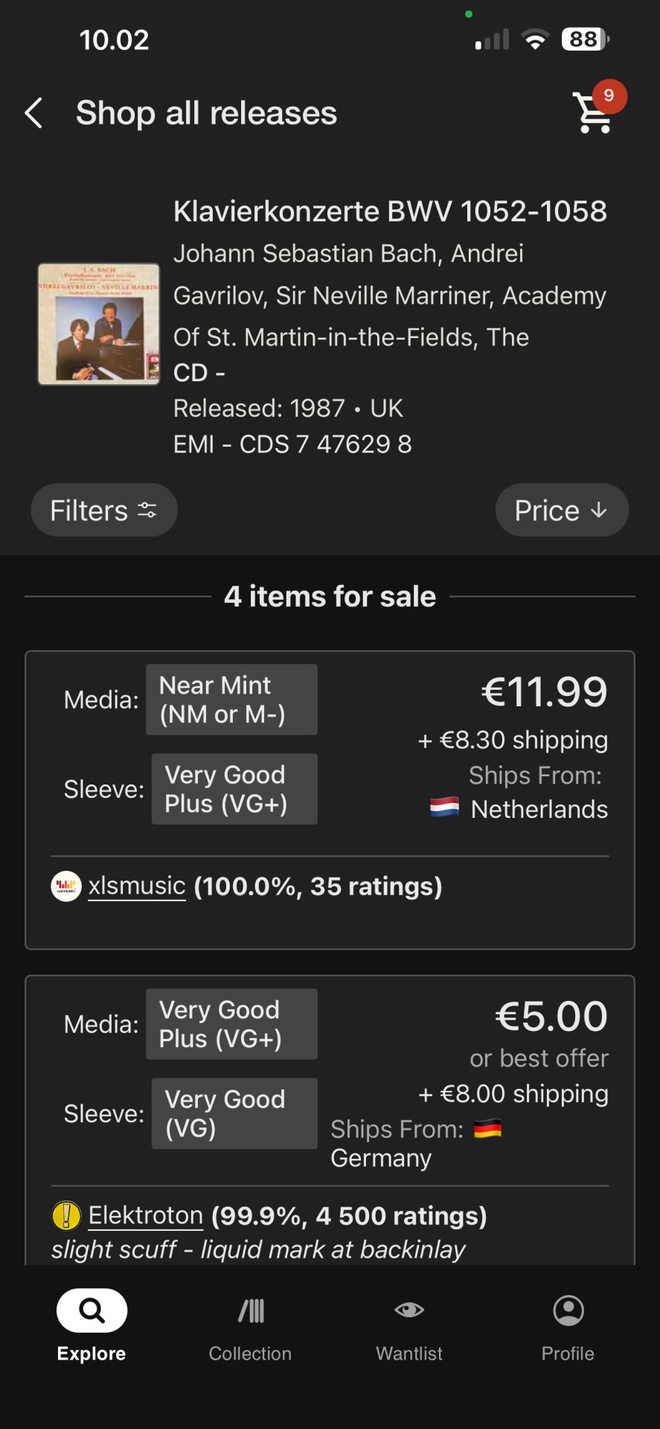
Task: Tap the Germany flag icon
Action: (487, 1129)
